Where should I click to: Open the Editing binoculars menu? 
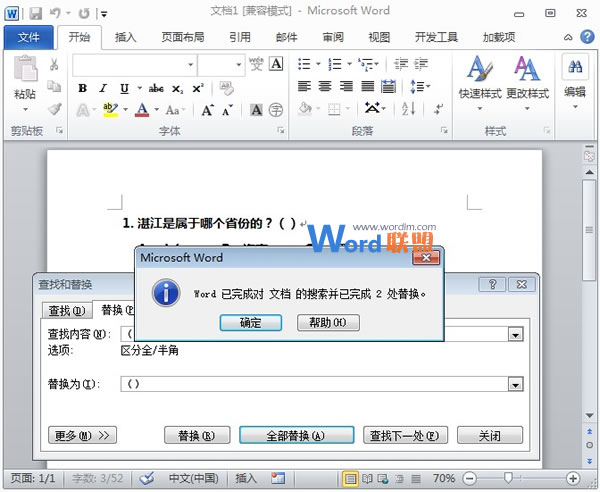click(x=575, y=81)
